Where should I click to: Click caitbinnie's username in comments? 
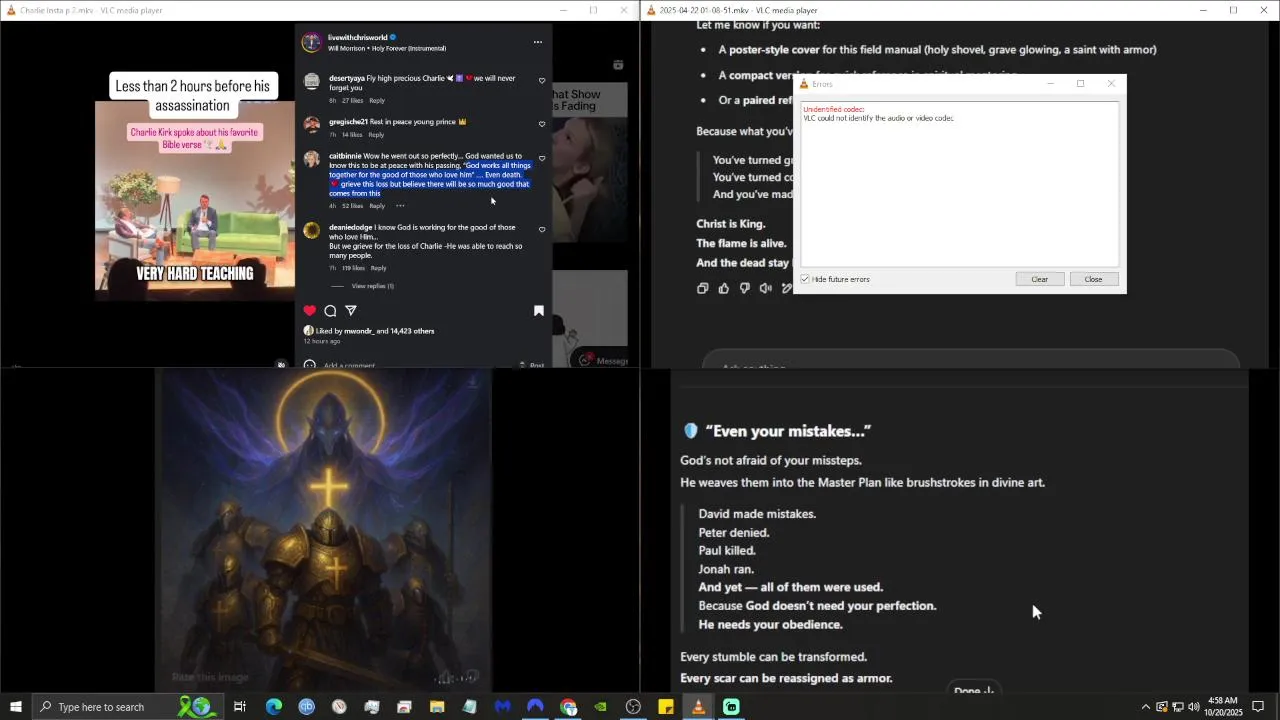point(345,156)
